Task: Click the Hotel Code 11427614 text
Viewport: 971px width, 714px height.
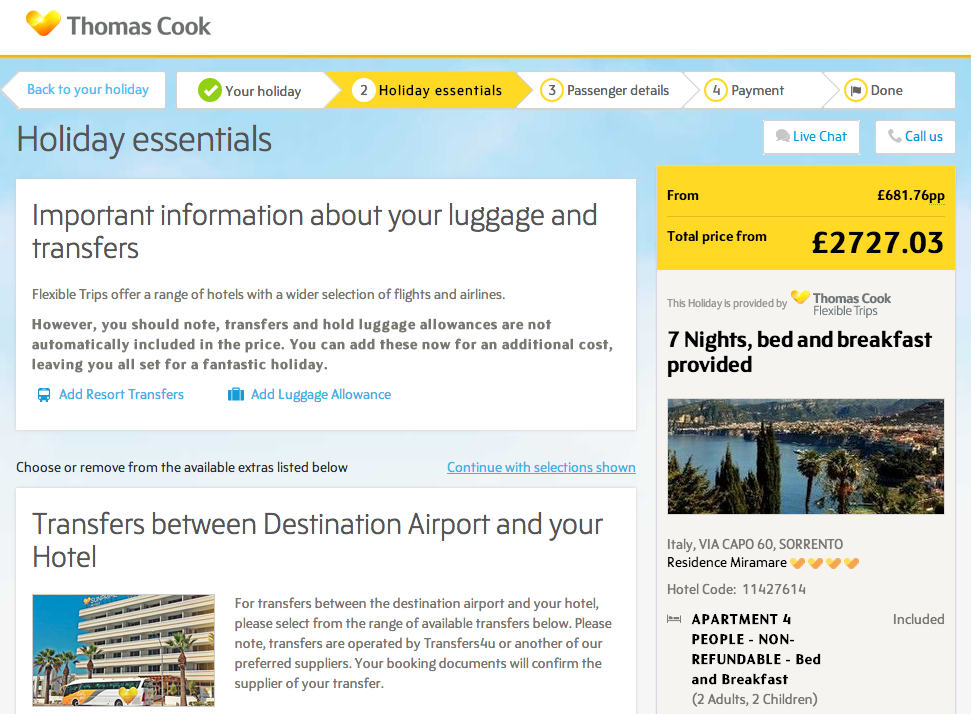Action: point(736,590)
